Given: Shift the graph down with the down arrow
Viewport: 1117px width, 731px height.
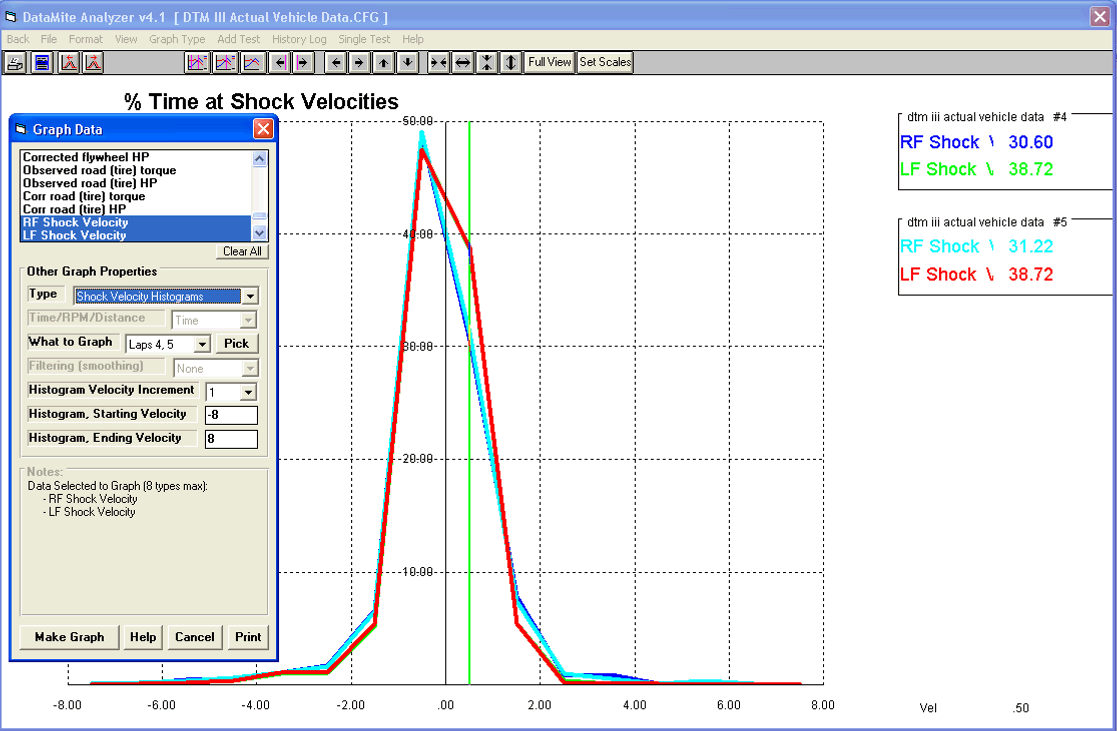Looking at the screenshot, I should (x=407, y=63).
